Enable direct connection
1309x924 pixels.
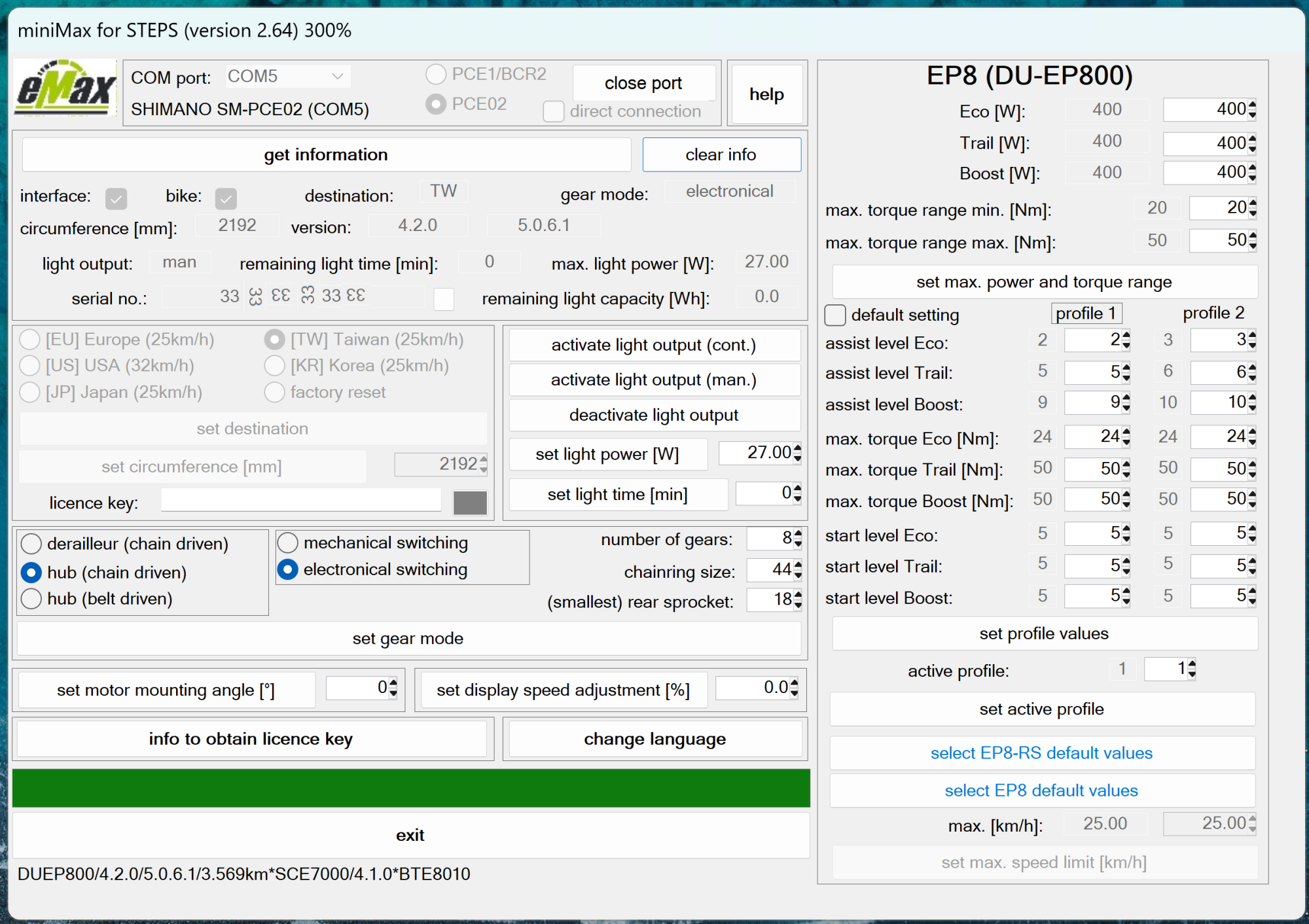click(553, 111)
